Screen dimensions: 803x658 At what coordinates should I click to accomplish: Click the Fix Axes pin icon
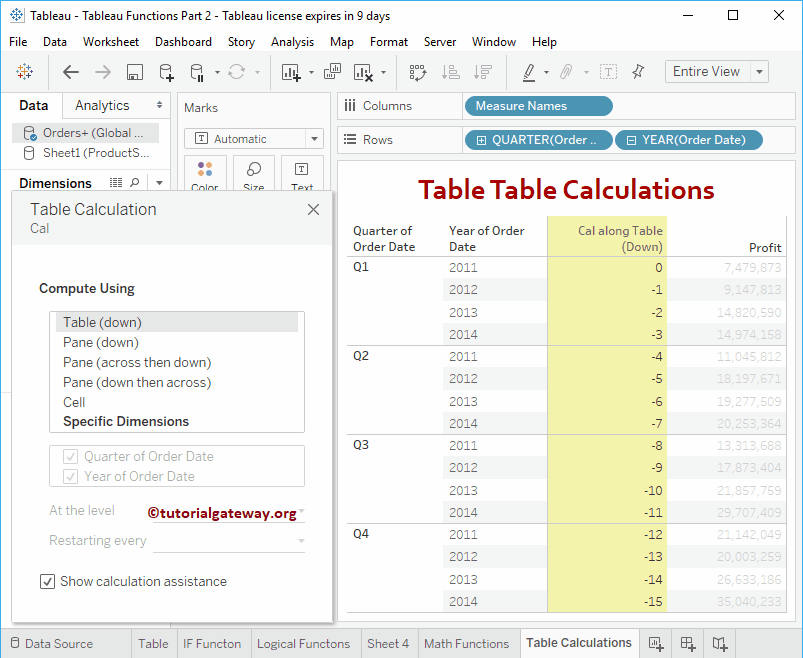(x=637, y=72)
